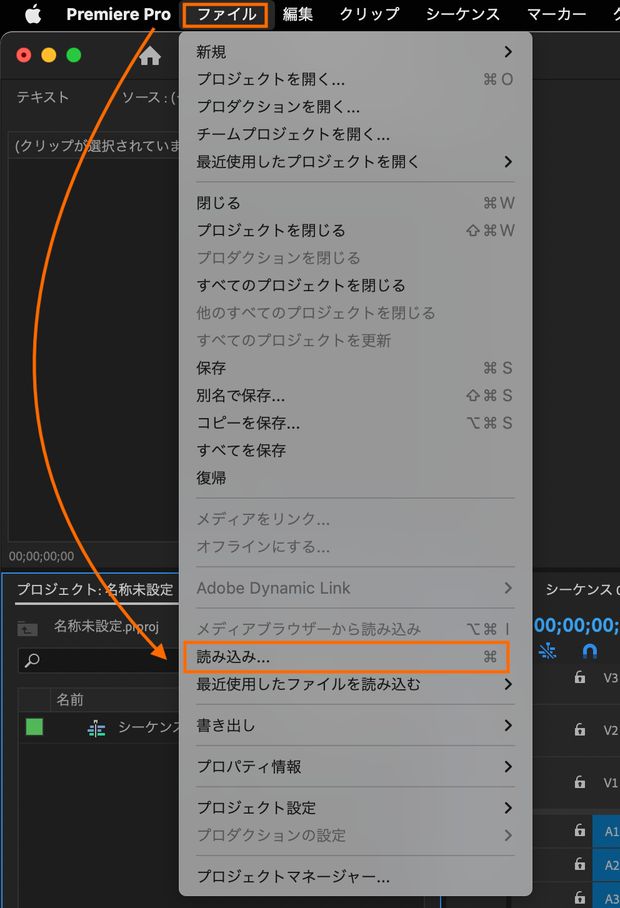620x908 pixels.
Task: Select コピーを保存... menu item
Action: coord(355,423)
